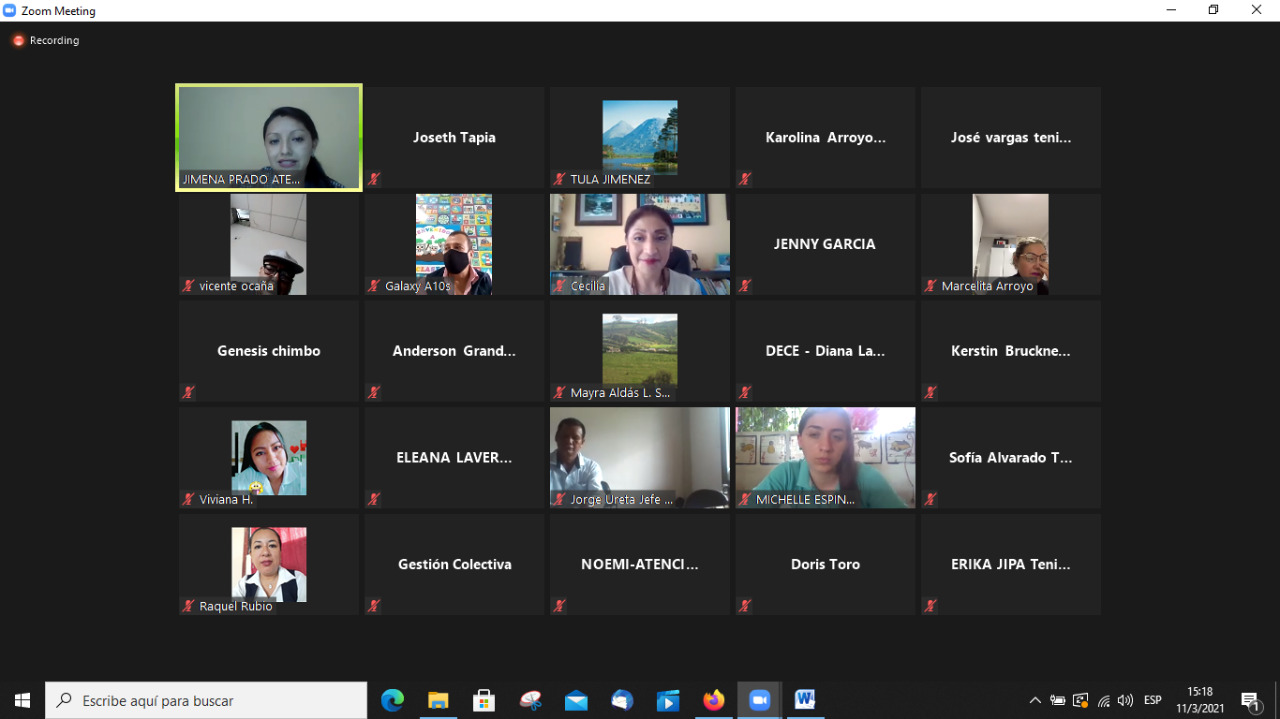Select Marcelita Arroyo video thumbnail
The image size is (1280, 719).
[x=1011, y=244]
